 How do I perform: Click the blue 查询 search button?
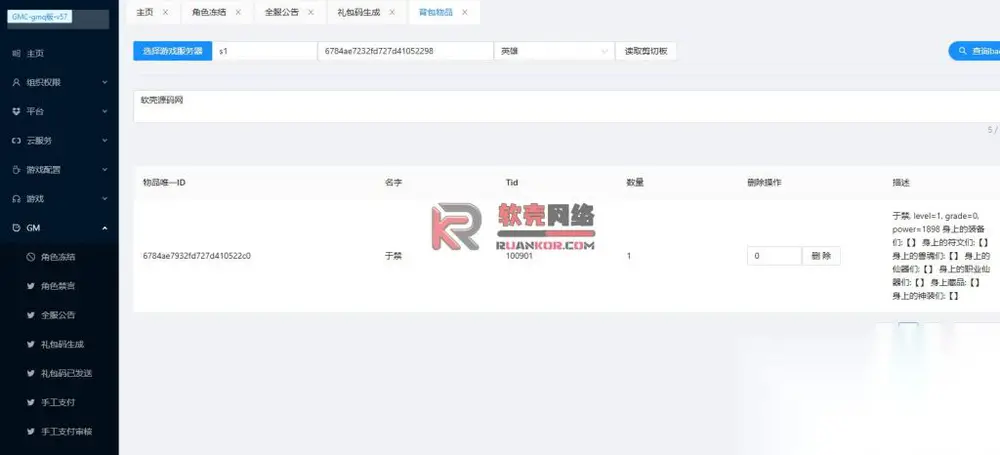tap(974, 51)
